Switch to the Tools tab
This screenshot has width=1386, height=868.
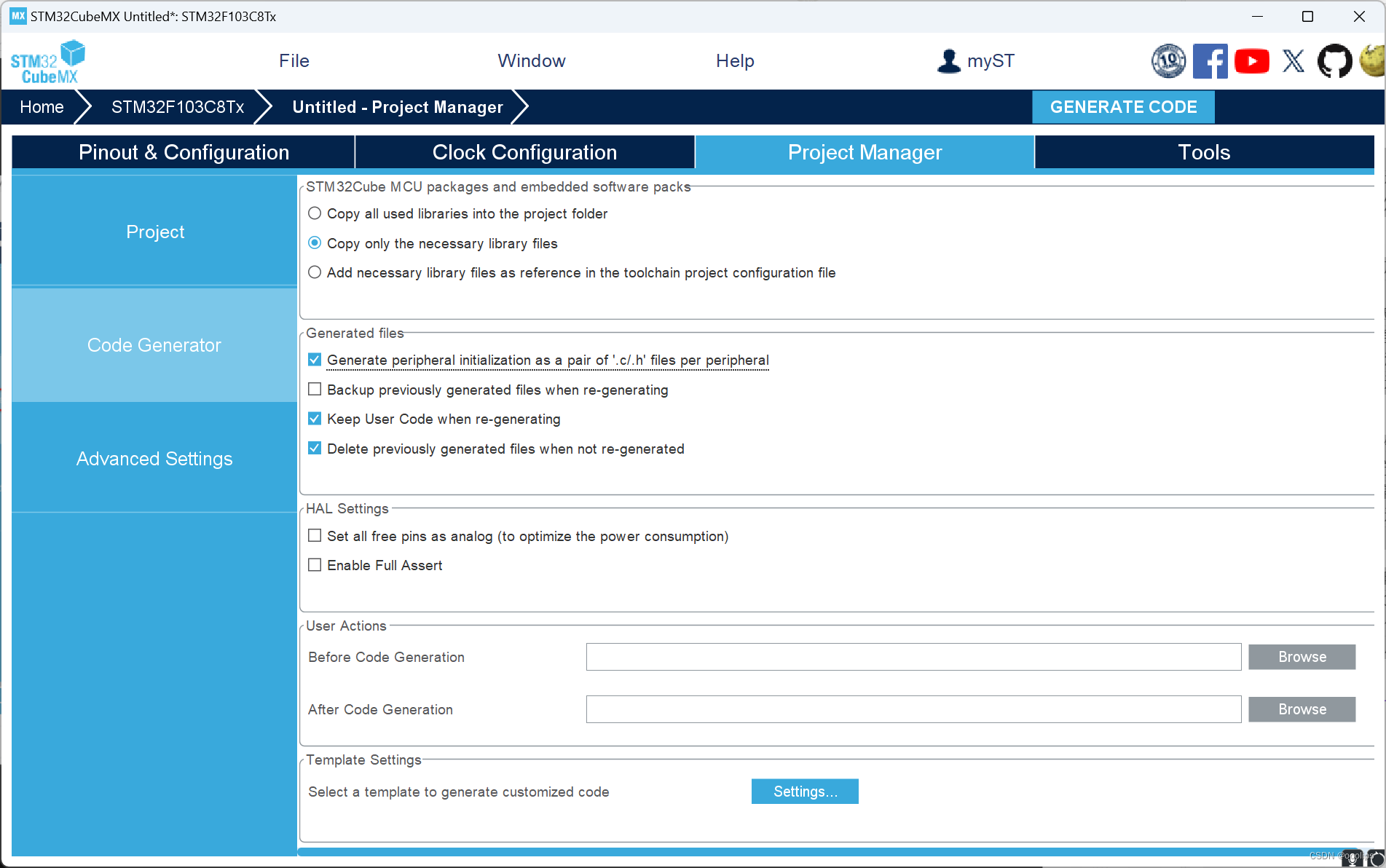pos(1204,152)
